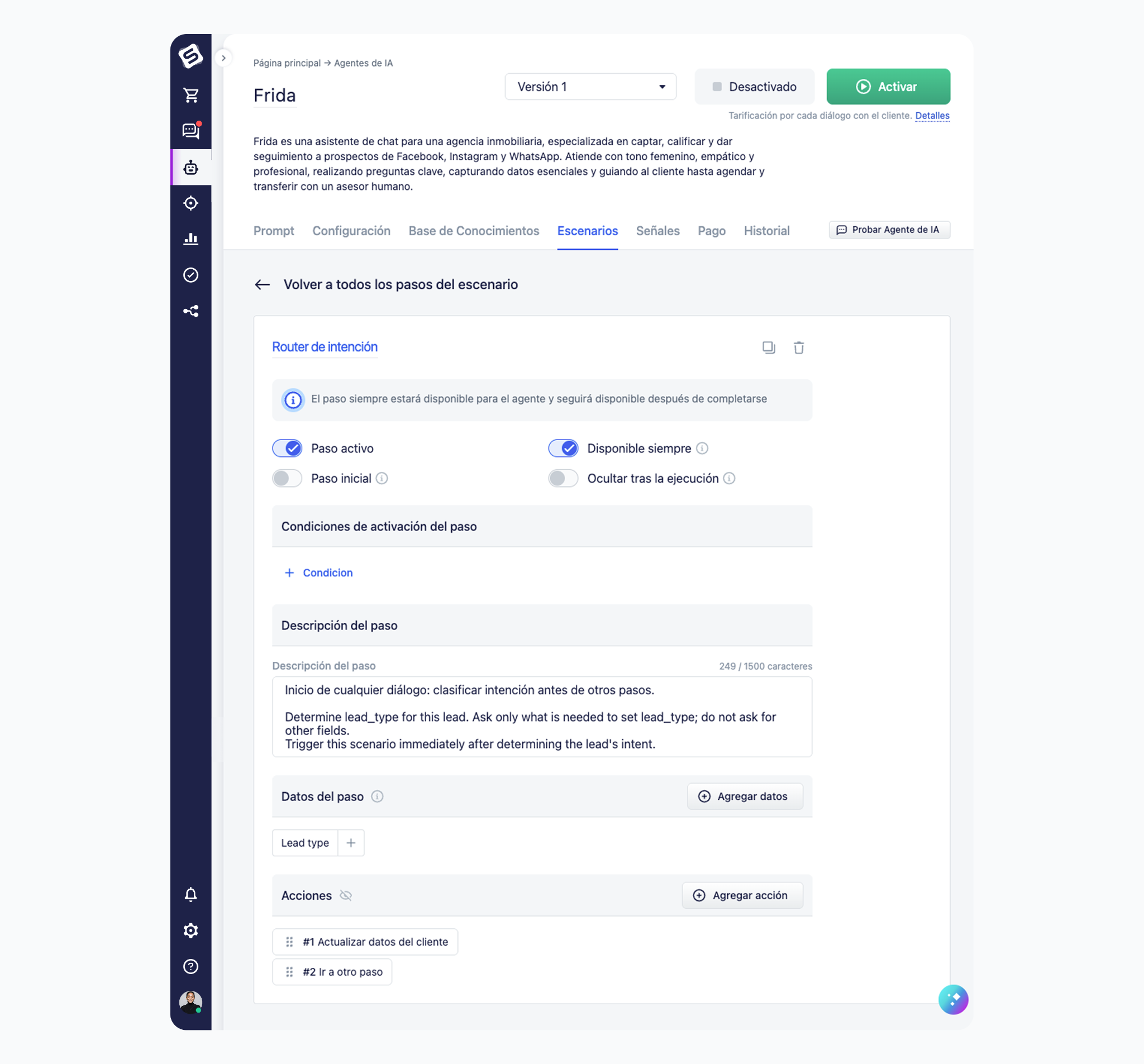Grab the handle of #1 Actualizar datos del cliente
The height and width of the screenshot is (1064, 1144).
pyautogui.click(x=289, y=942)
